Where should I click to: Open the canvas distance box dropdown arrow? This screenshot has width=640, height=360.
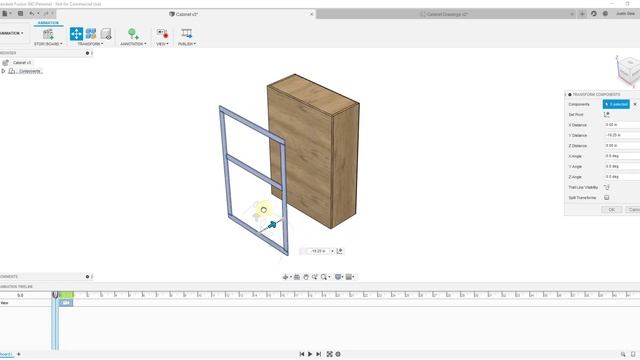click(332, 251)
